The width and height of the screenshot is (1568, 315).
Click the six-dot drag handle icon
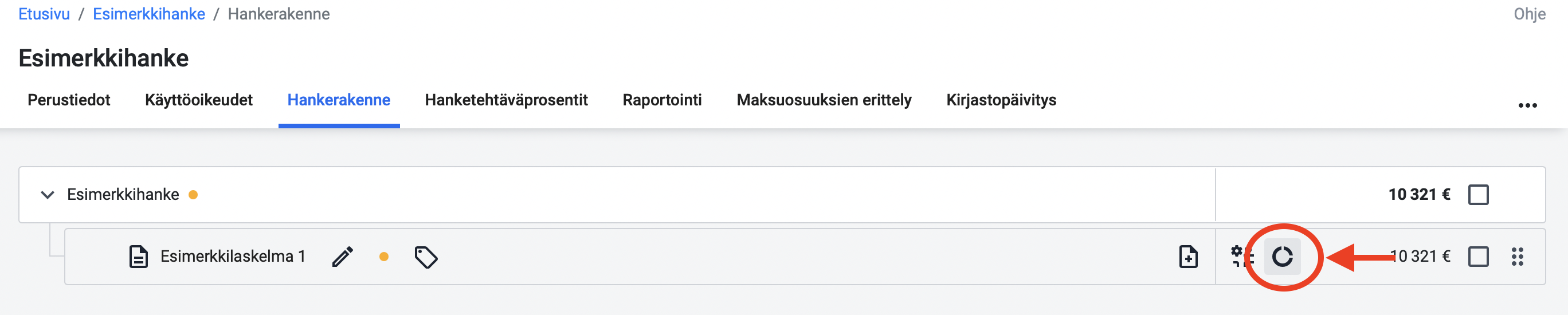click(1517, 257)
